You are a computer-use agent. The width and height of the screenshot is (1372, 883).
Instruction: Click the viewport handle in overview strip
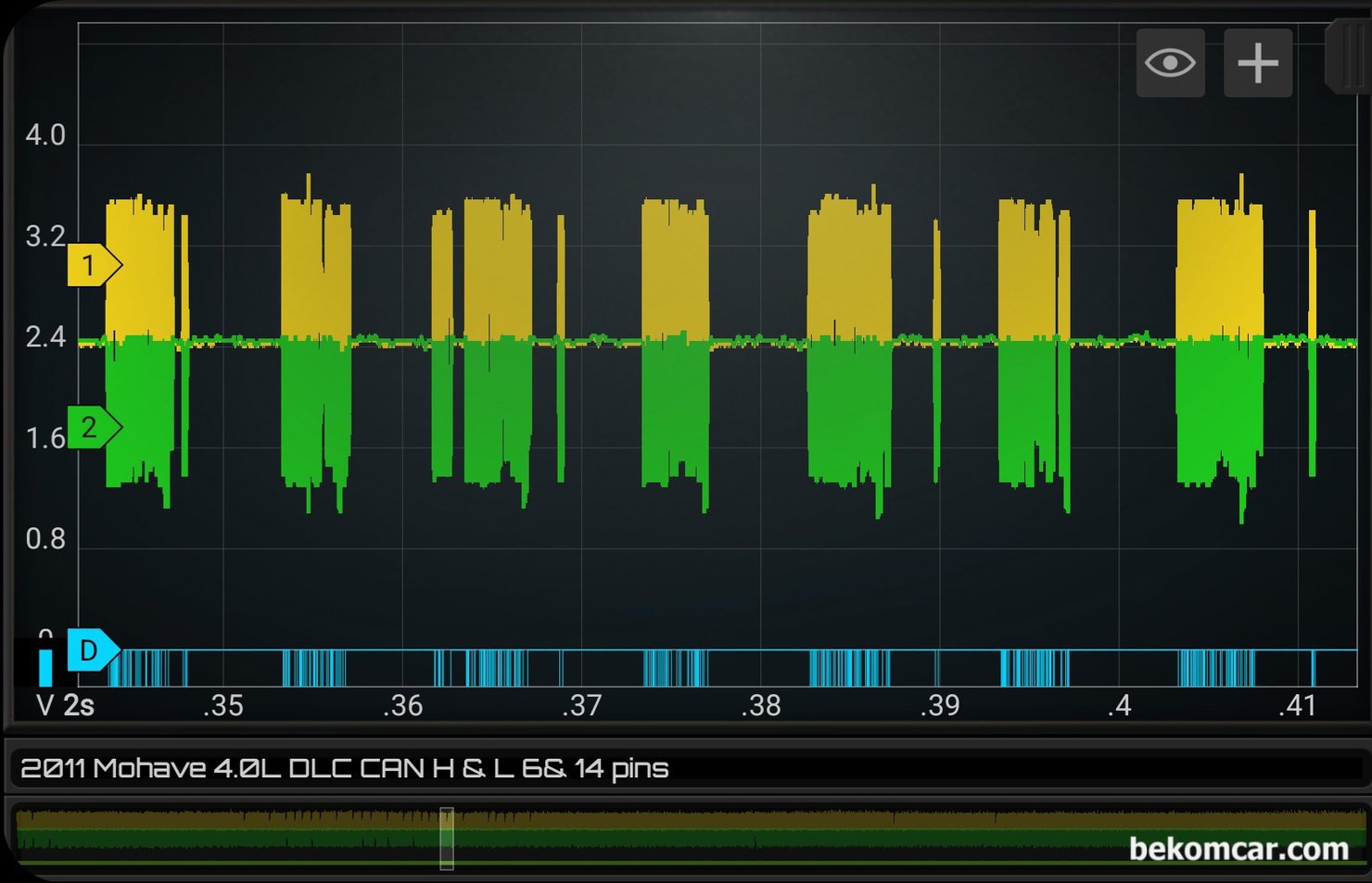(447, 839)
